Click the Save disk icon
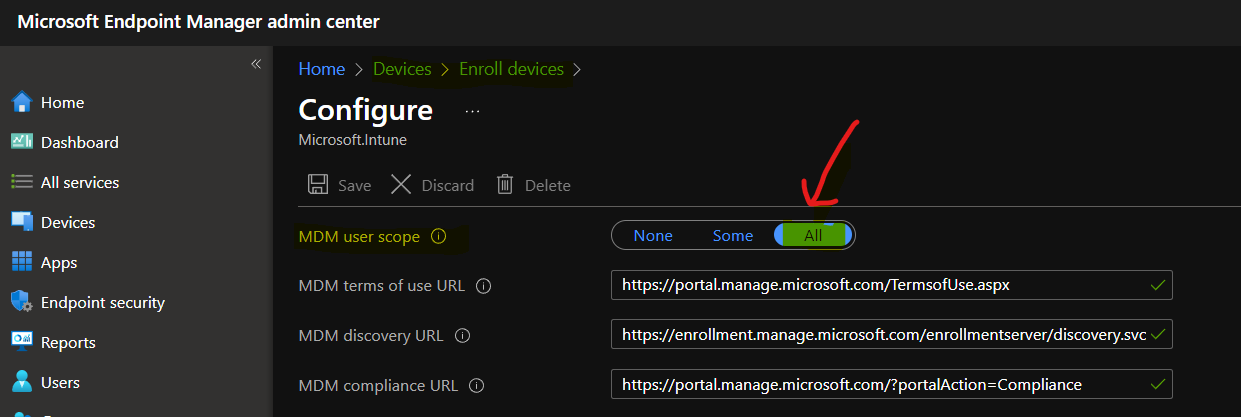The width and height of the screenshot is (1241, 417). [x=318, y=184]
